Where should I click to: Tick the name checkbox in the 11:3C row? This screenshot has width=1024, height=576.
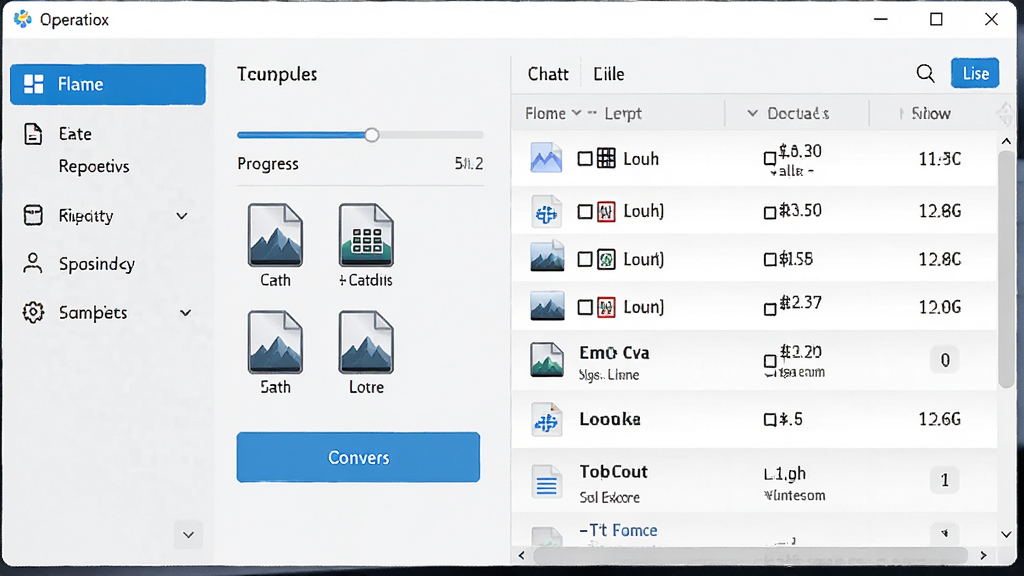click(585, 159)
